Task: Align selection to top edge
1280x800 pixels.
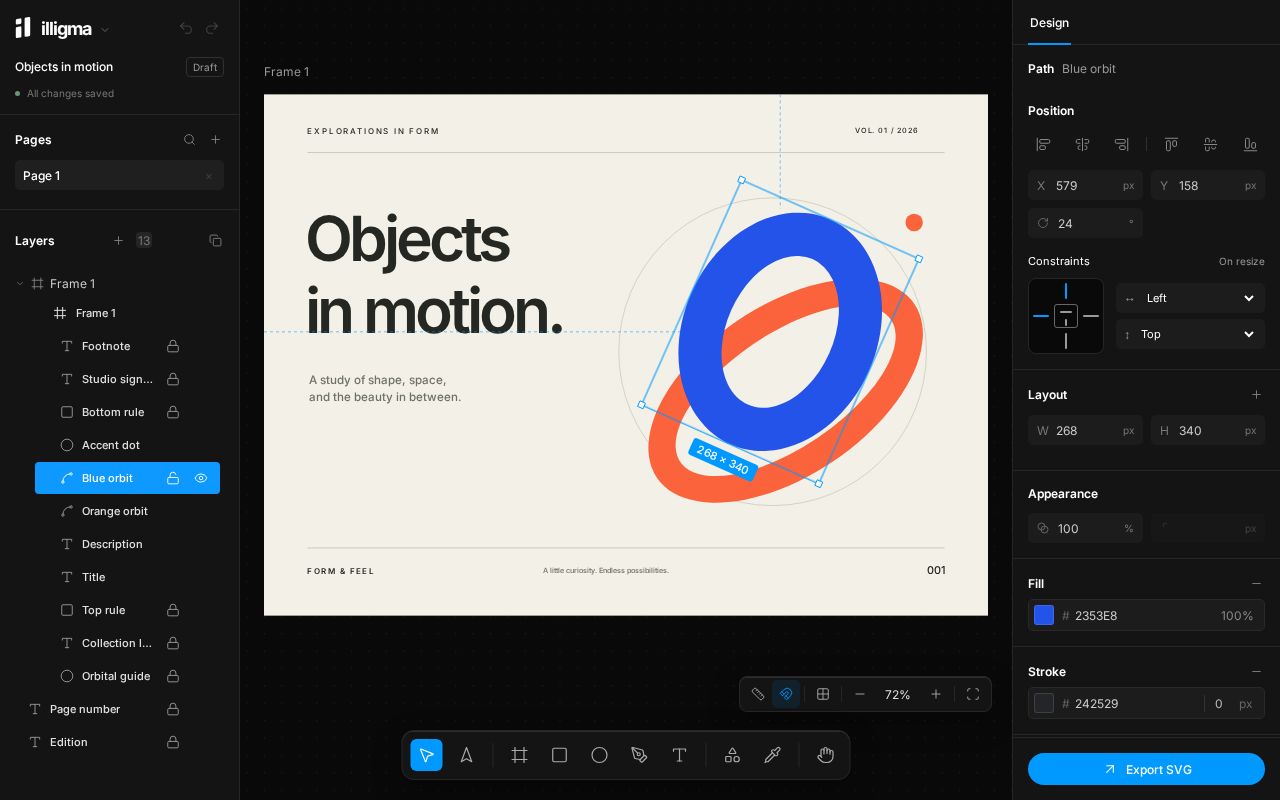Action: click(x=1171, y=145)
